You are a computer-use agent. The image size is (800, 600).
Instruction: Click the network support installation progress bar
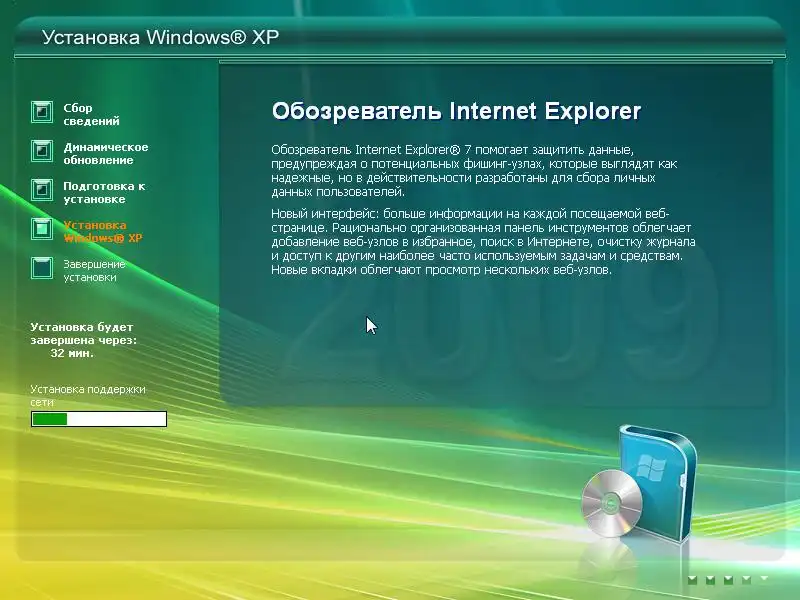[x=99, y=419]
